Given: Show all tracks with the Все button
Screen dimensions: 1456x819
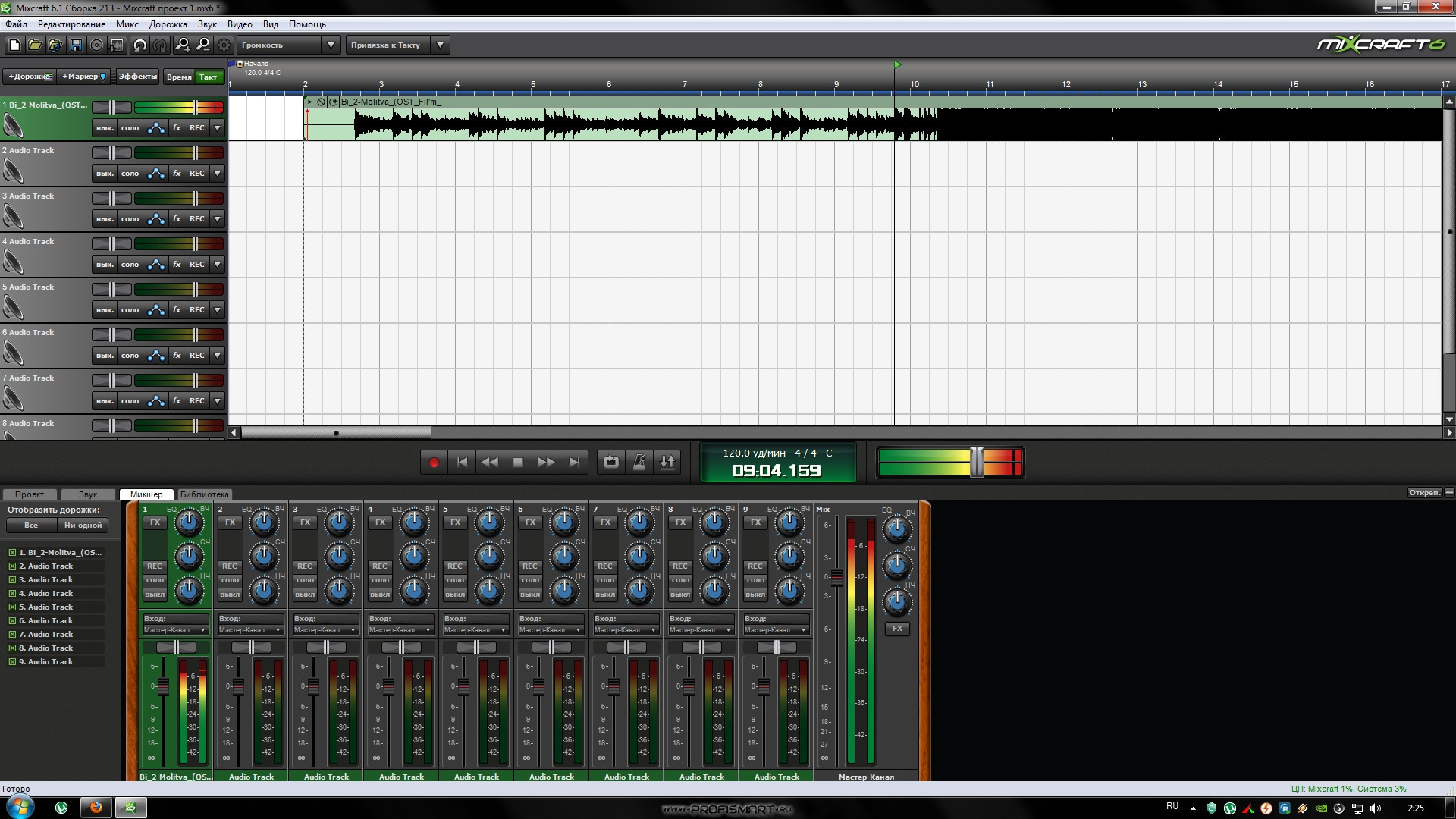Looking at the screenshot, I should coord(31,526).
